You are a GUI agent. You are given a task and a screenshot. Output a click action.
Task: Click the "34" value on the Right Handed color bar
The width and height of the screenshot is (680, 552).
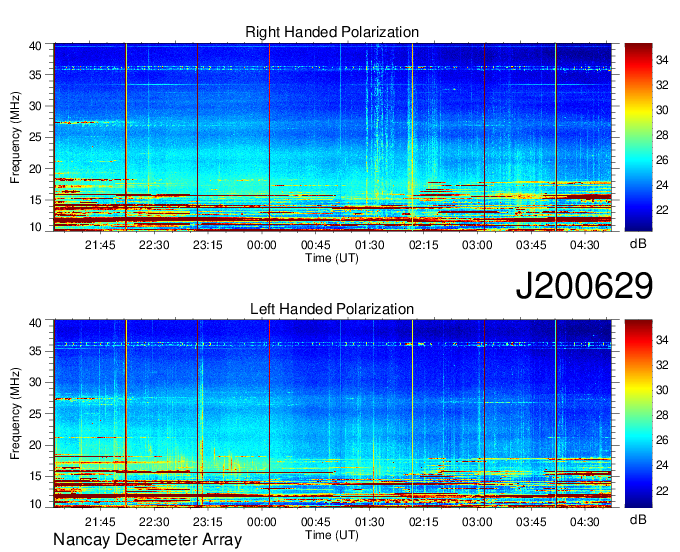[662, 60]
